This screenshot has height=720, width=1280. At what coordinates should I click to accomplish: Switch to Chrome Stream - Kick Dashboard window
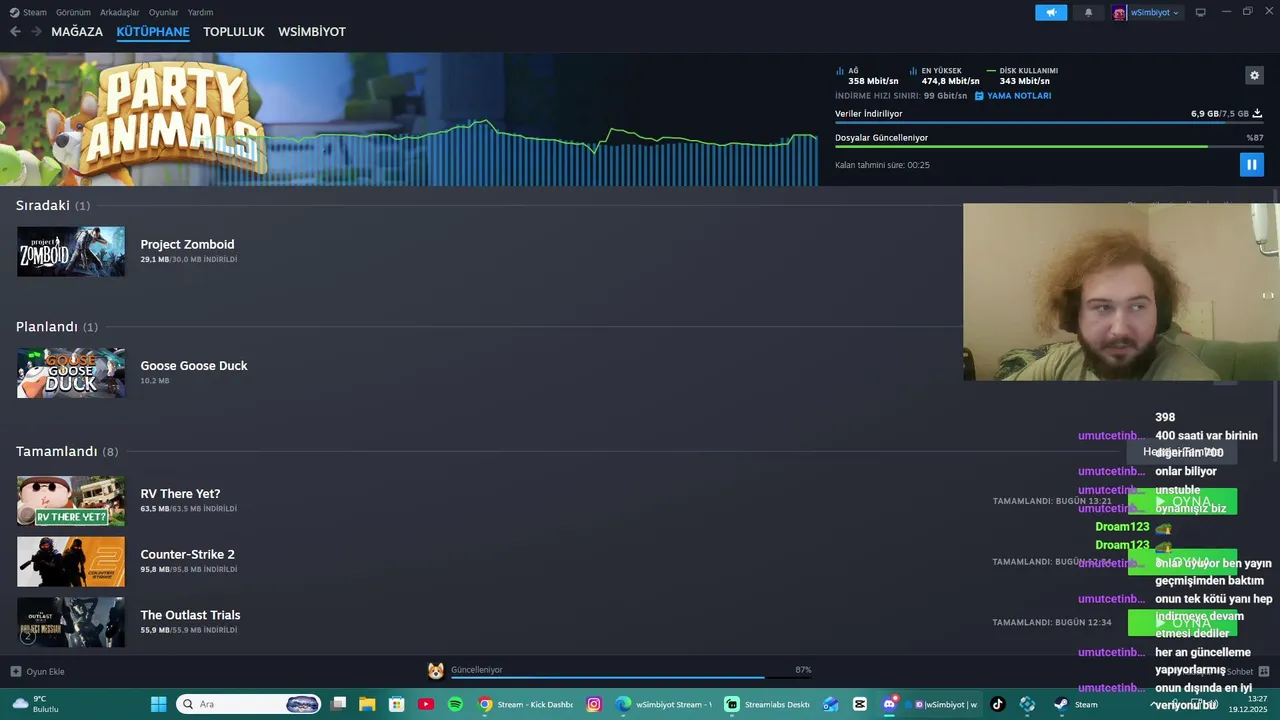click(x=525, y=704)
